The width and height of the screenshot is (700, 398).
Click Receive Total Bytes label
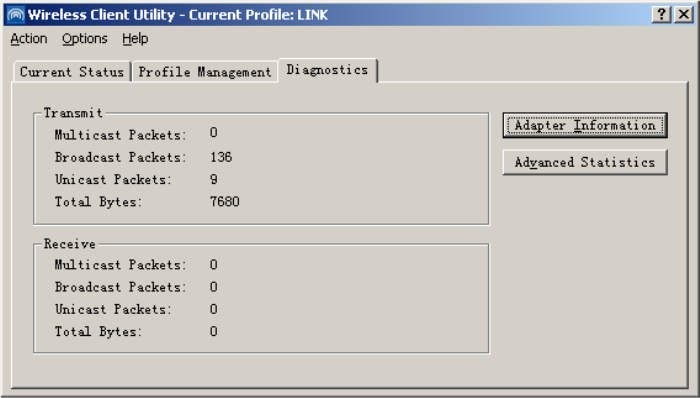point(98,332)
